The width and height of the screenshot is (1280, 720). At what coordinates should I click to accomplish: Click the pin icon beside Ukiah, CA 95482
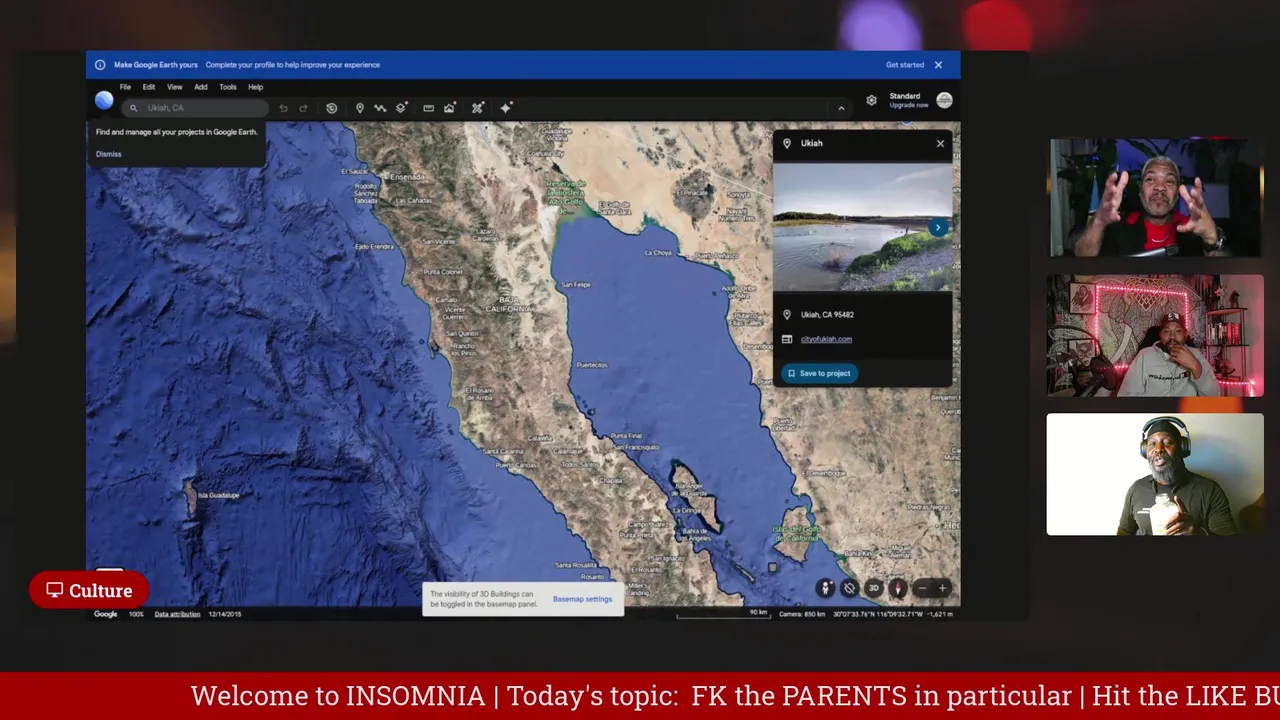pyautogui.click(x=787, y=314)
